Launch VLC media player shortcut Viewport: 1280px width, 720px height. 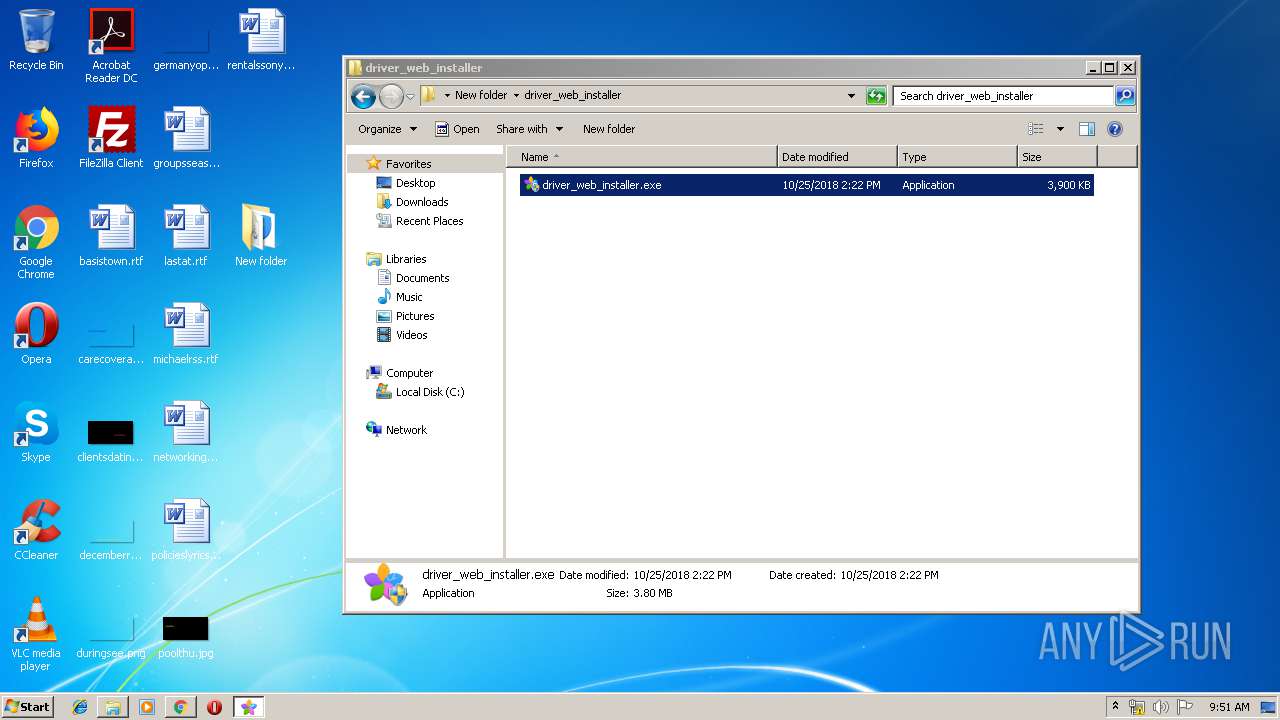(36, 634)
